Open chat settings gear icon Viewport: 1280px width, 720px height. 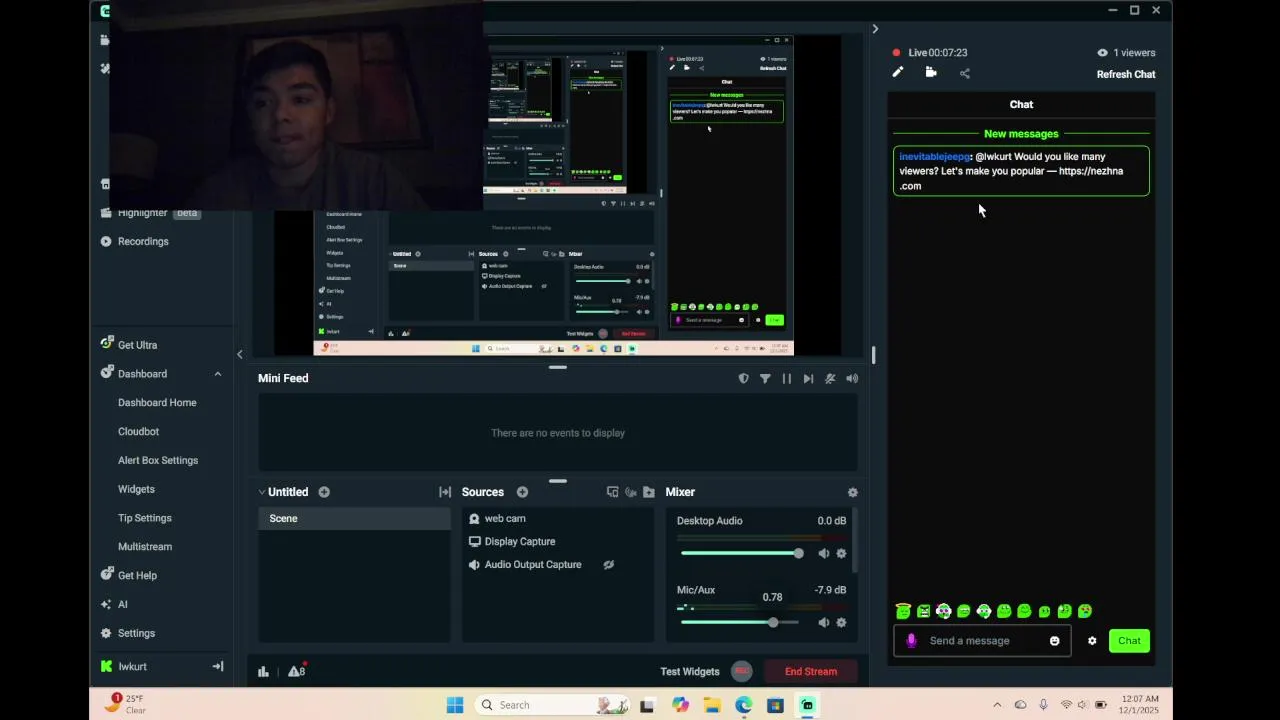[1092, 641]
